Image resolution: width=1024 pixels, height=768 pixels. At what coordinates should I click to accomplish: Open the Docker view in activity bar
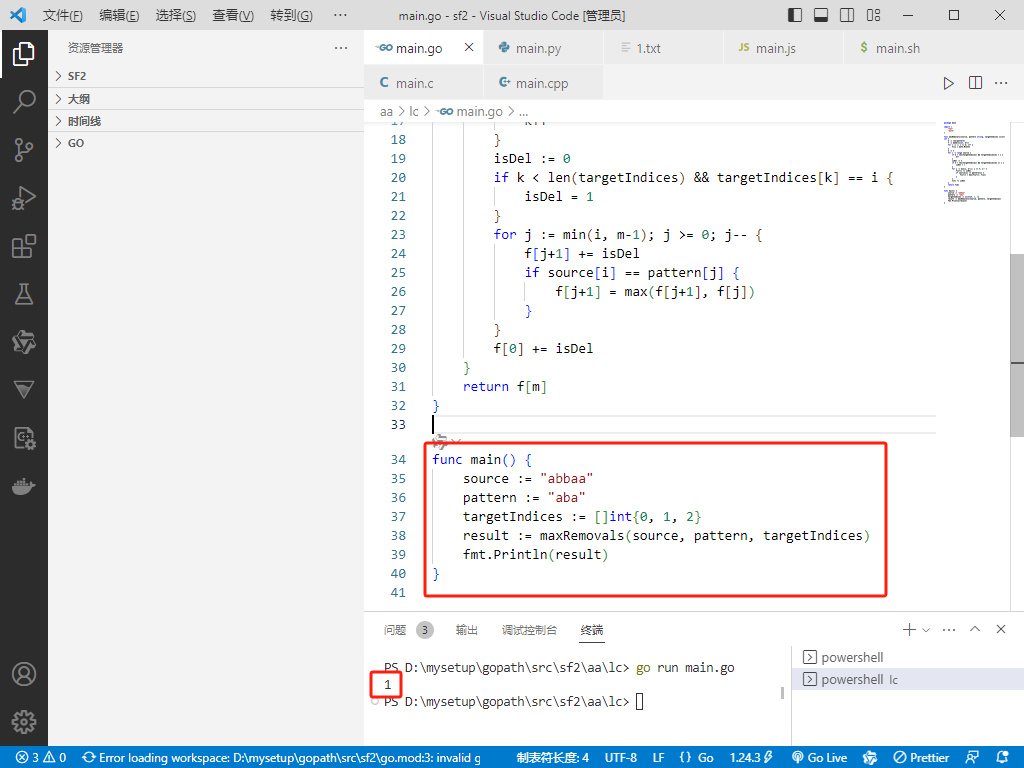24,487
